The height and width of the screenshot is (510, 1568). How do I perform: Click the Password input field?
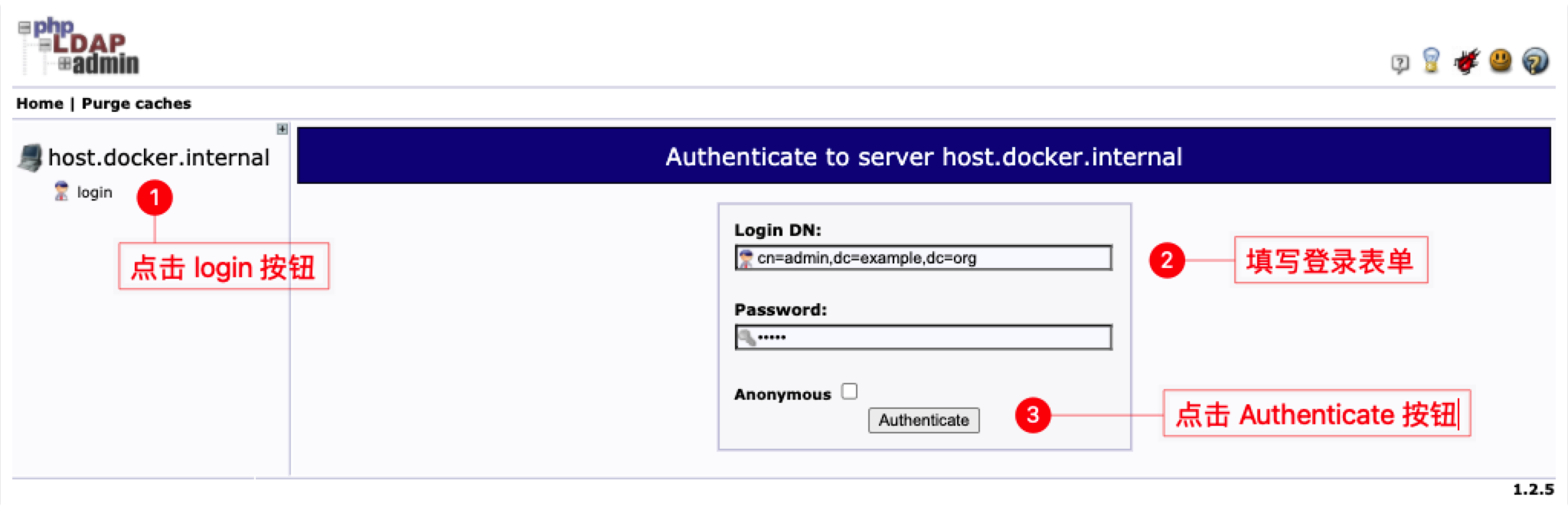pos(923,337)
